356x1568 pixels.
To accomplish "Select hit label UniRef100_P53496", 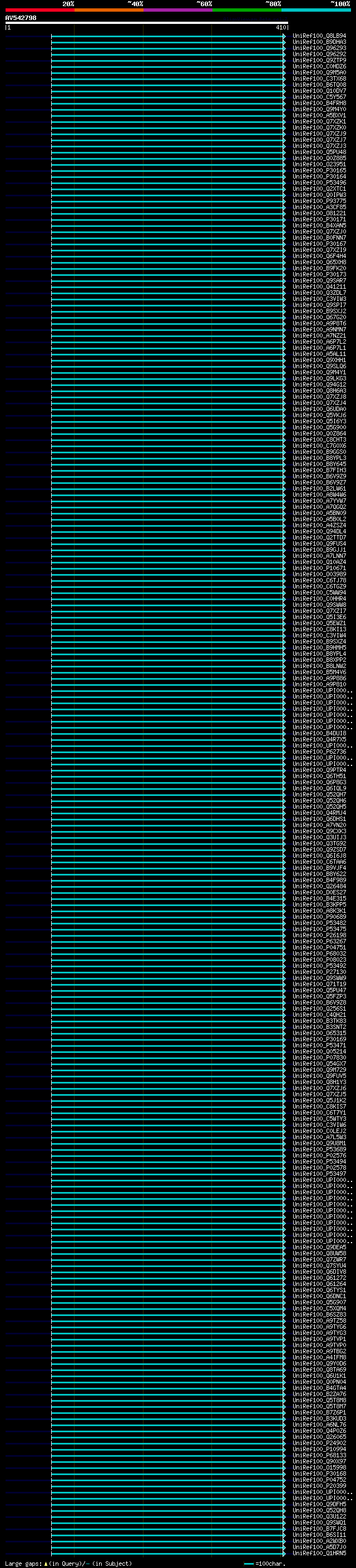I will [319, 182].
